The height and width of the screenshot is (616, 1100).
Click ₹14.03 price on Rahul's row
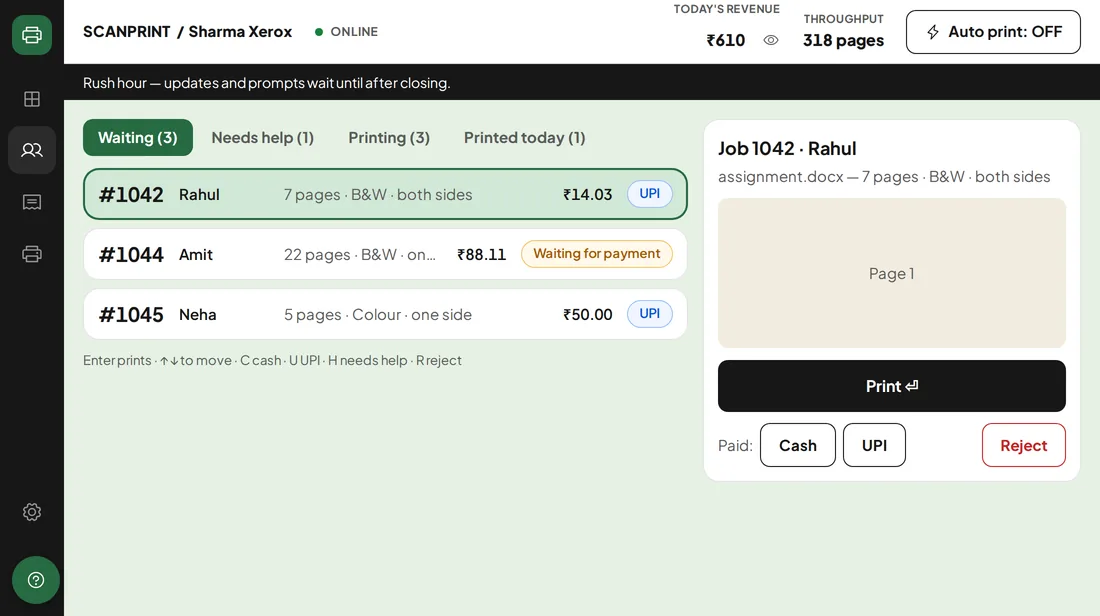587,194
